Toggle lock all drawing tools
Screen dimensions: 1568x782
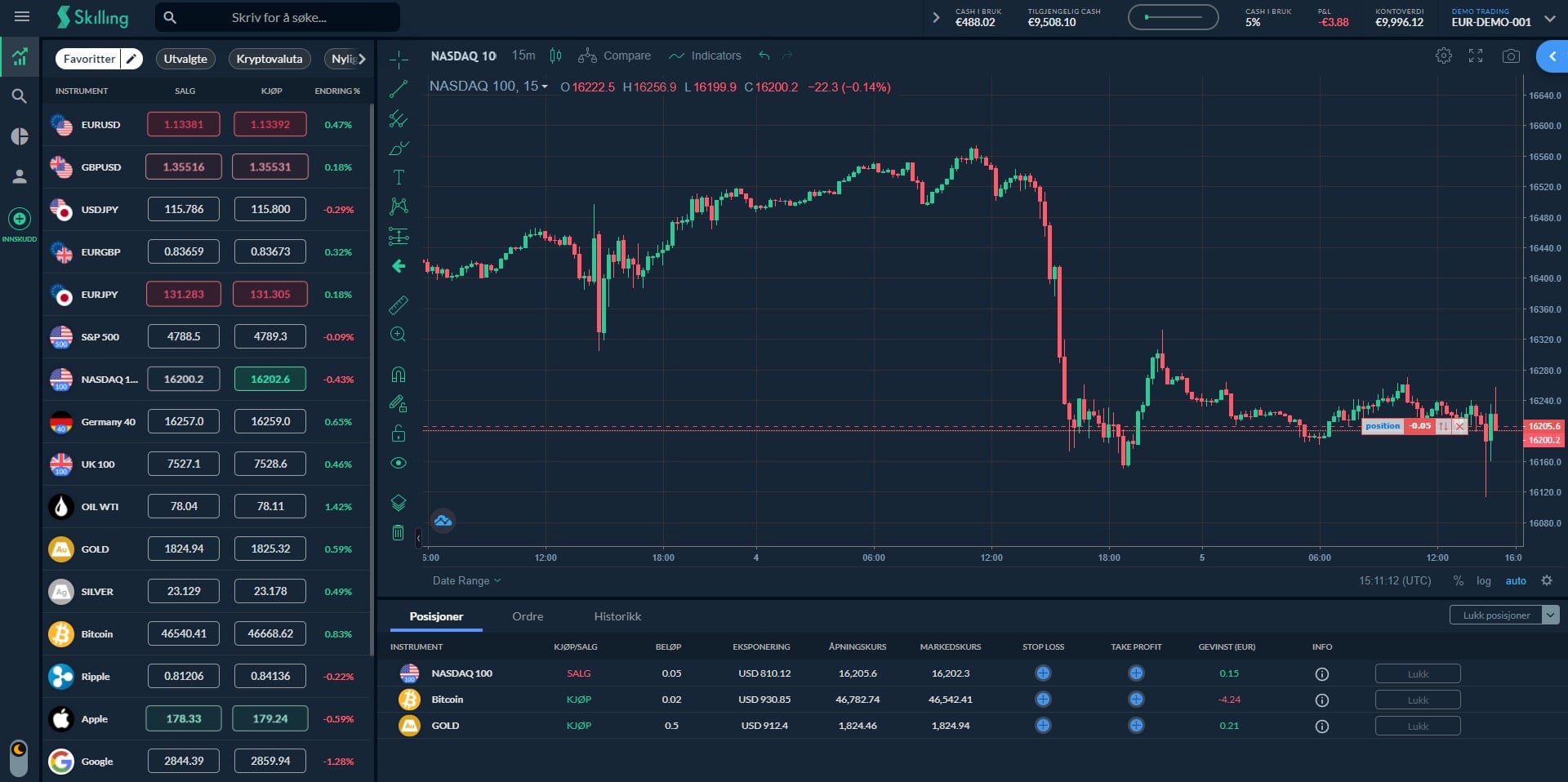click(x=399, y=433)
